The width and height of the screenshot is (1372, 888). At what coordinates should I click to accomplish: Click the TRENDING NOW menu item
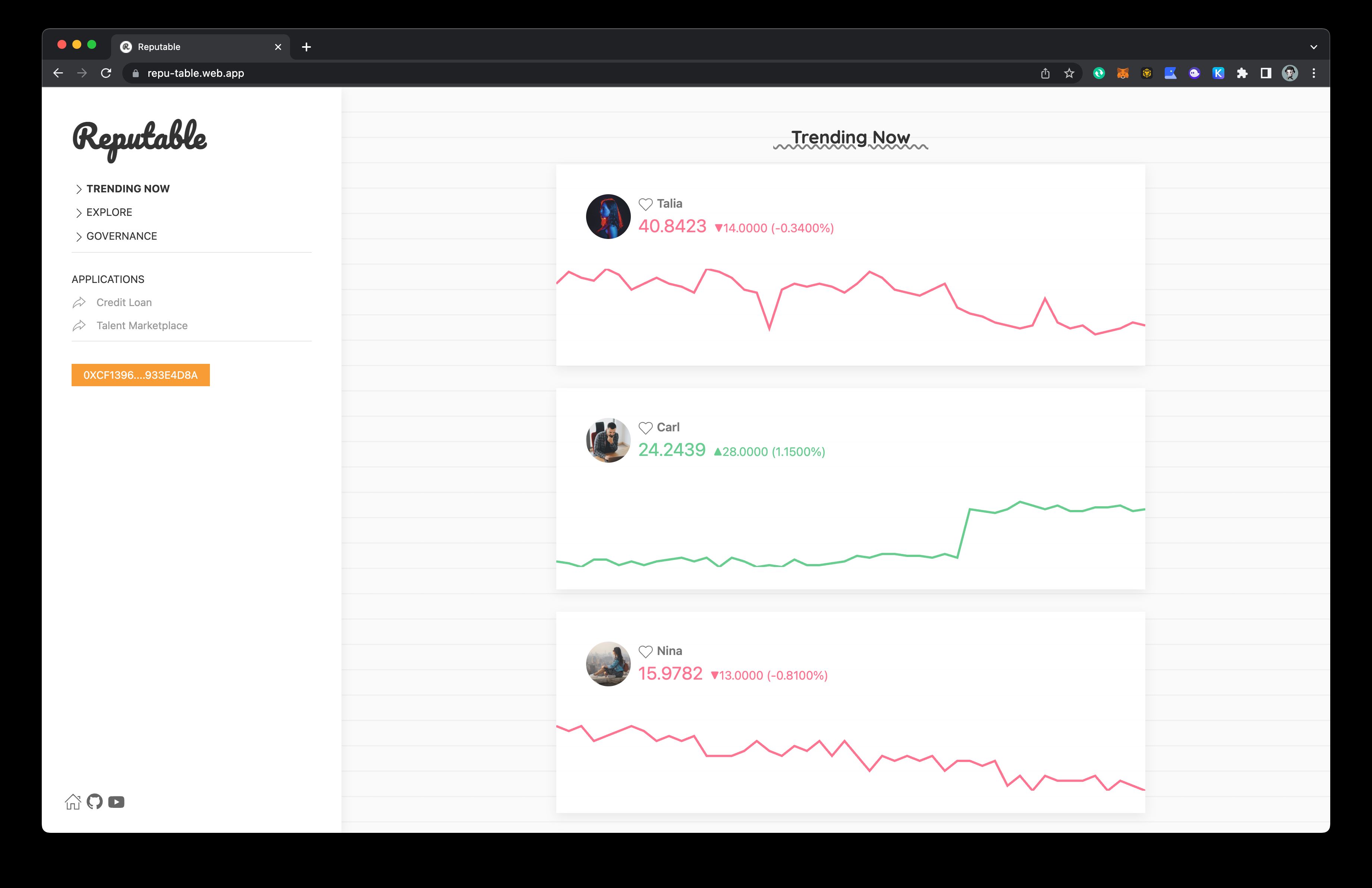coord(128,188)
